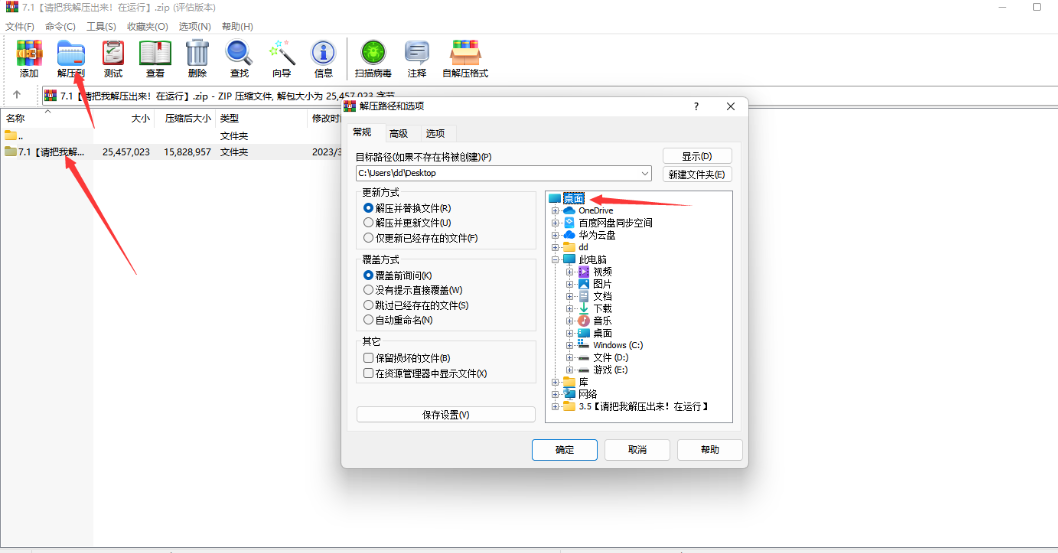Open the 帮助(H) menu
This screenshot has width=1058, height=553.
pyautogui.click(x=238, y=26)
